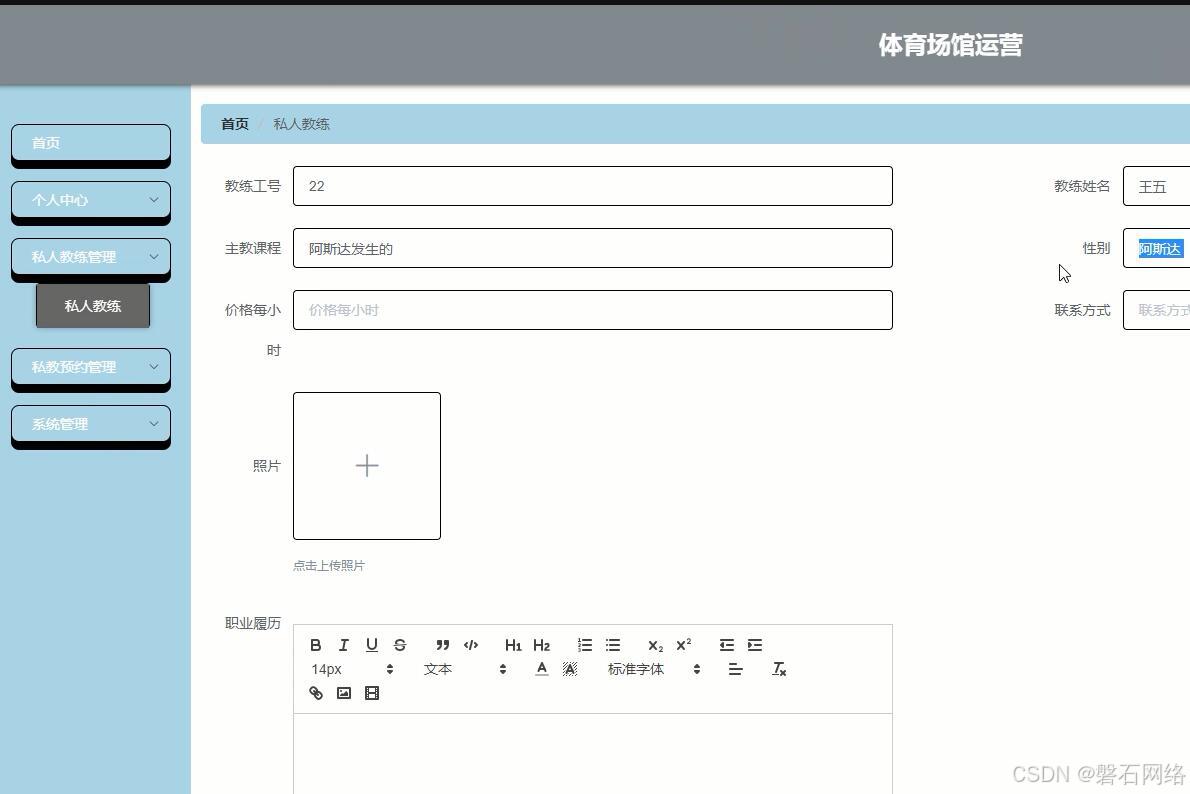Focus the 价格每小时 input field

pos(593,310)
